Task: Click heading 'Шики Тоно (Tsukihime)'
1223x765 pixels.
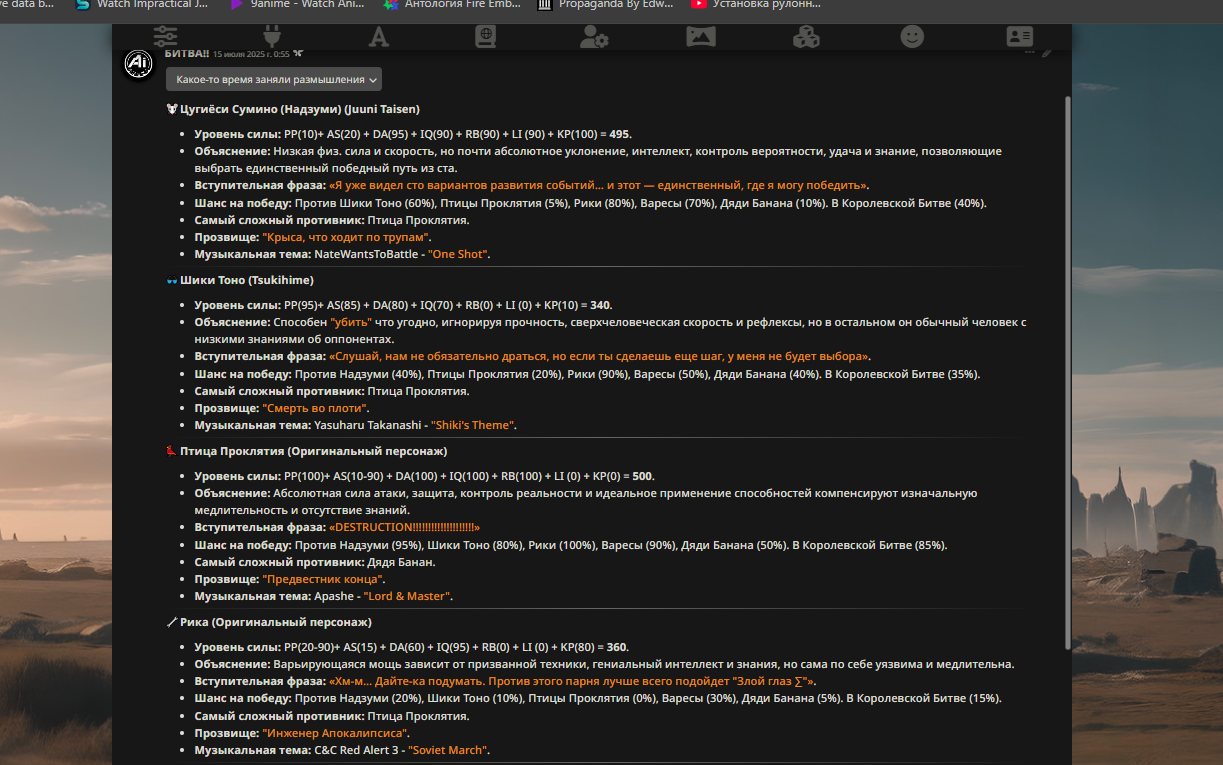Action: point(246,280)
